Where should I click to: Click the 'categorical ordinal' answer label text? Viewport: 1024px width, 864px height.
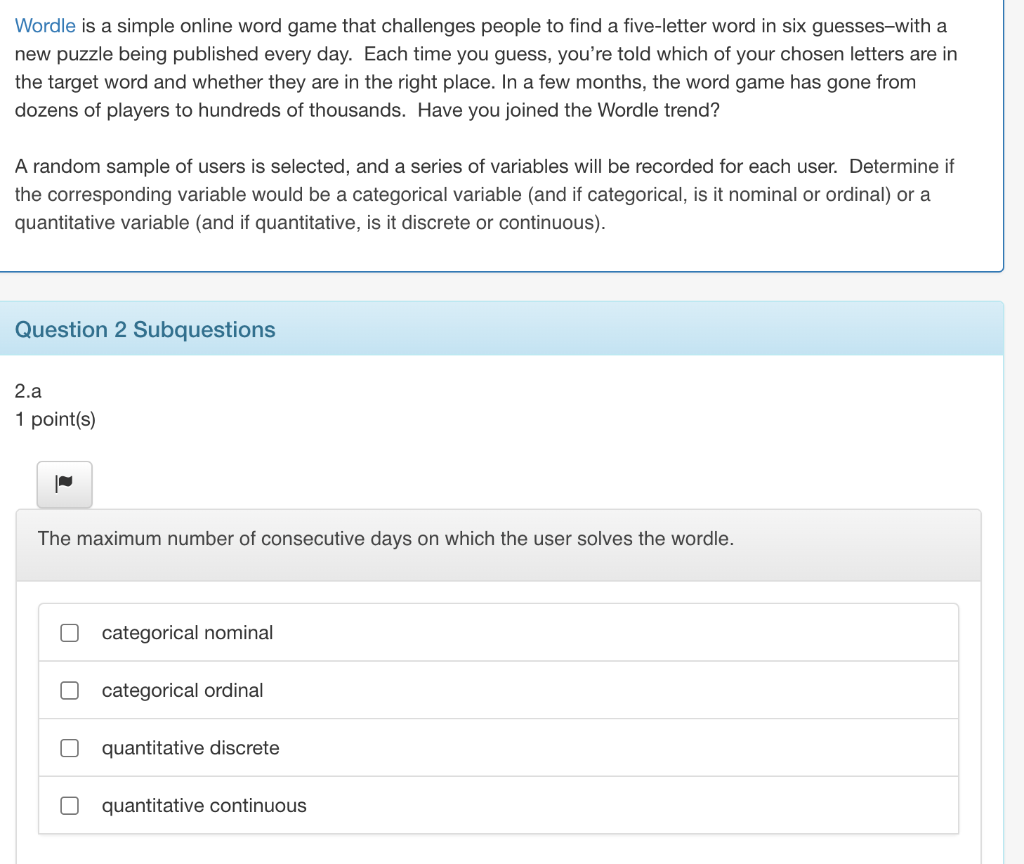(182, 690)
